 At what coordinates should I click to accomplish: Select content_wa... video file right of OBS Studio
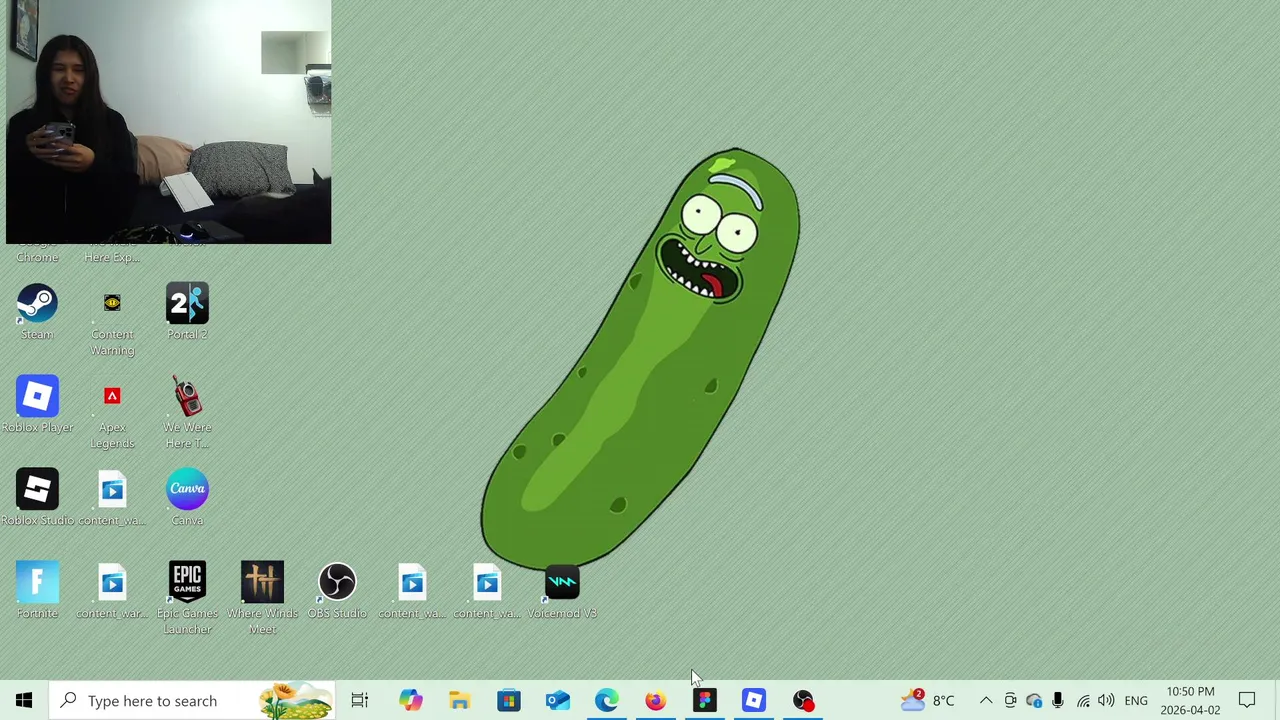tap(412, 591)
